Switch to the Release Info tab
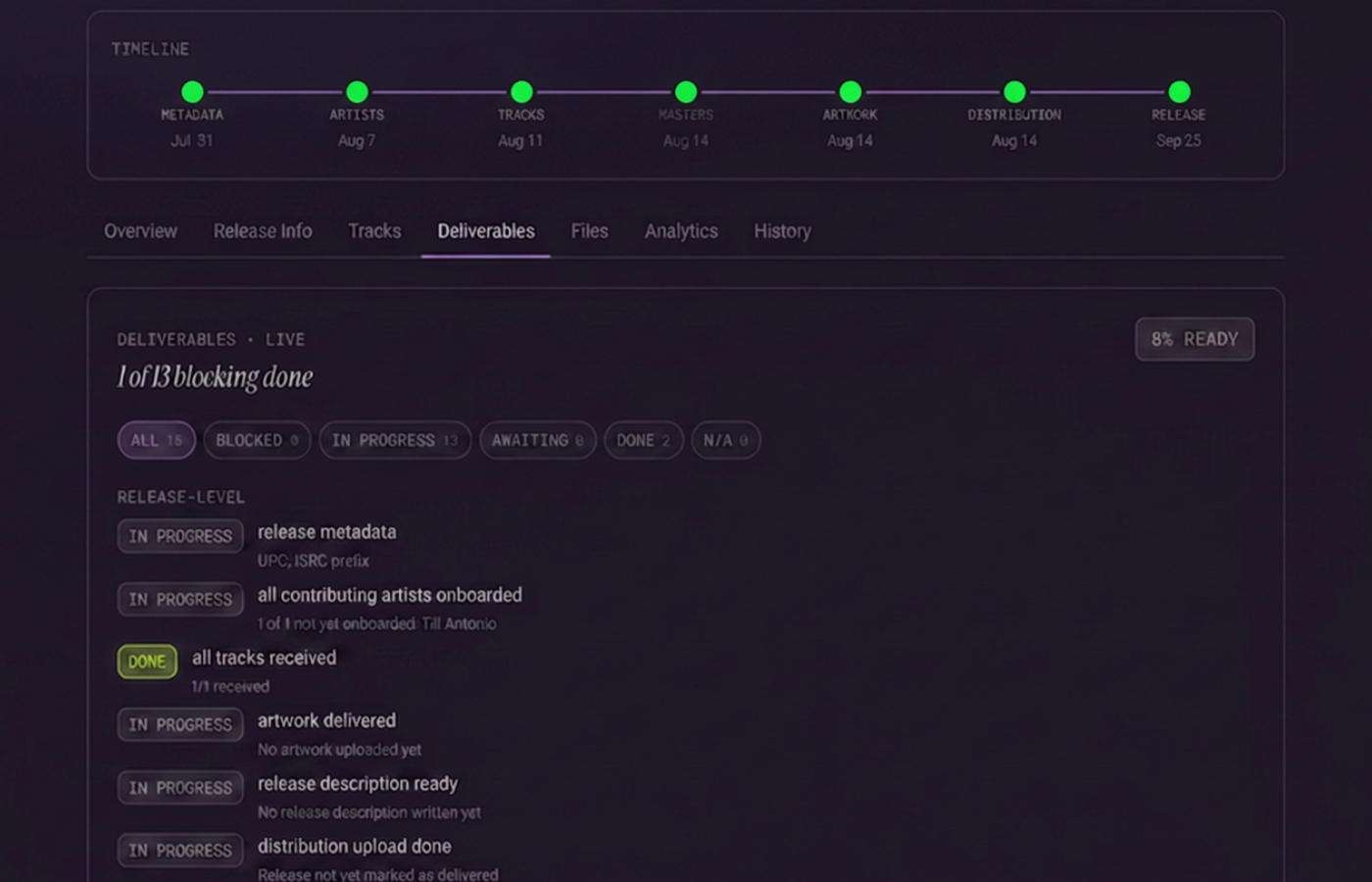The width and height of the screenshot is (1372, 882). point(263,231)
